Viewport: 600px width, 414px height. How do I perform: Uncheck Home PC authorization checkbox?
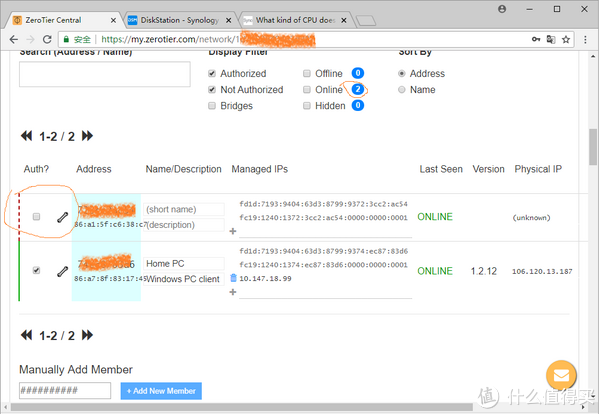coord(36,271)
